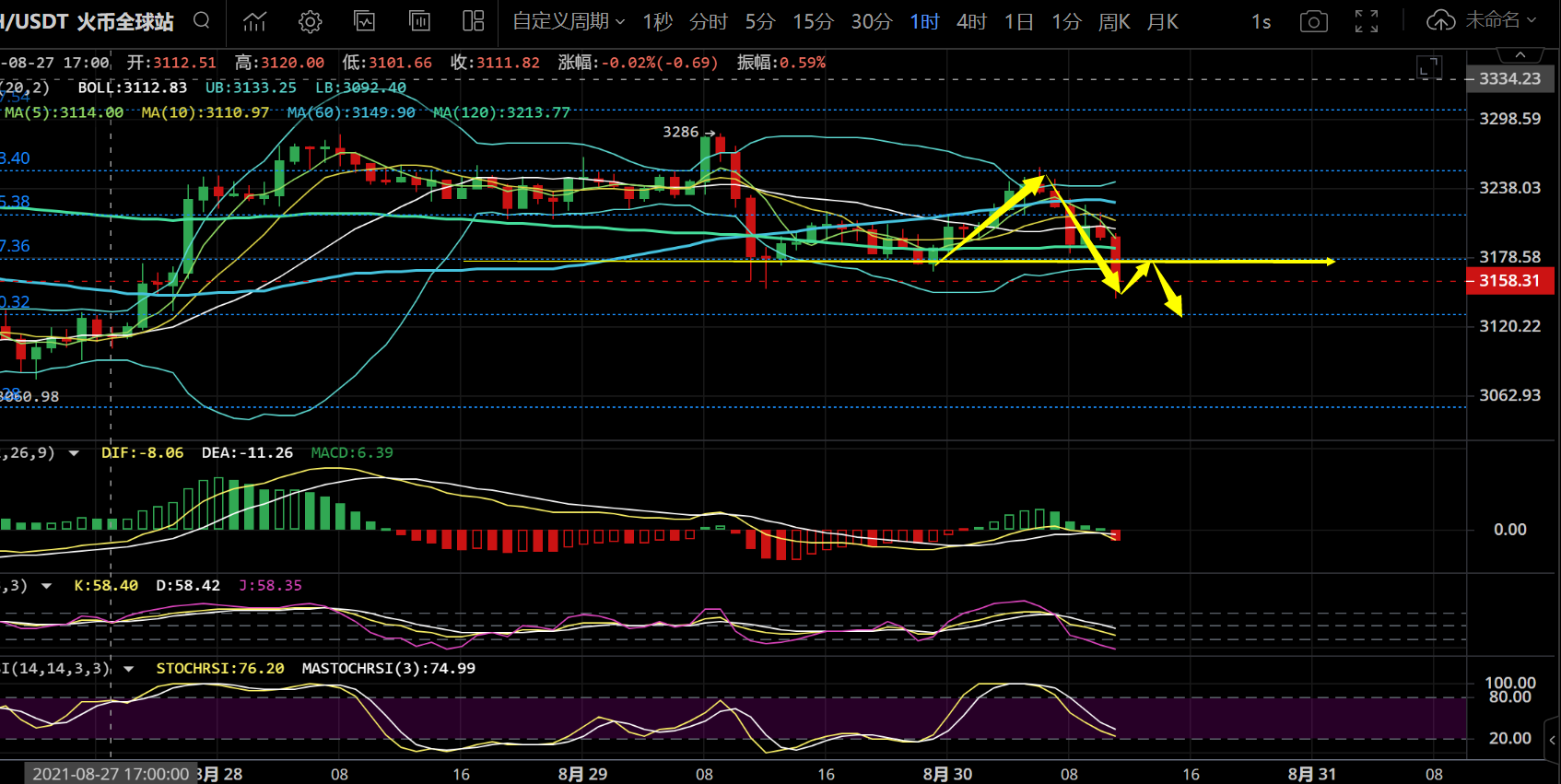Click the DIF:-8.06 value
Screen dimensions: 1561x784
pos(143,453)
